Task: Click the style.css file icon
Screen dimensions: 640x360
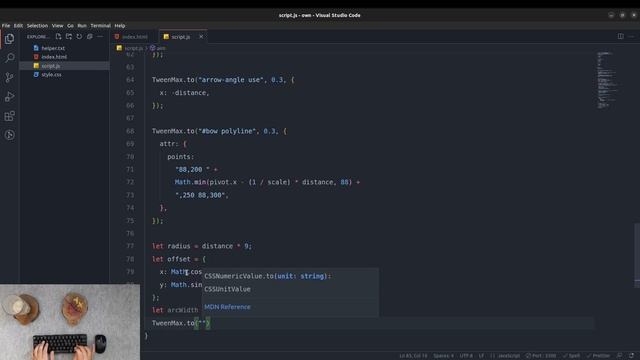Action: click(36, 75)
